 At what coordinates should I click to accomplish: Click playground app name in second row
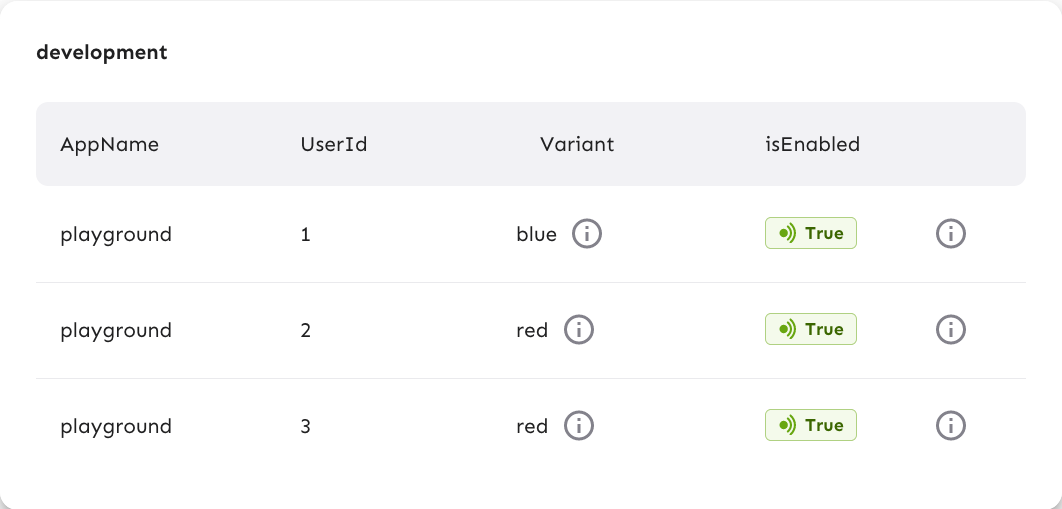click(116, 331)
